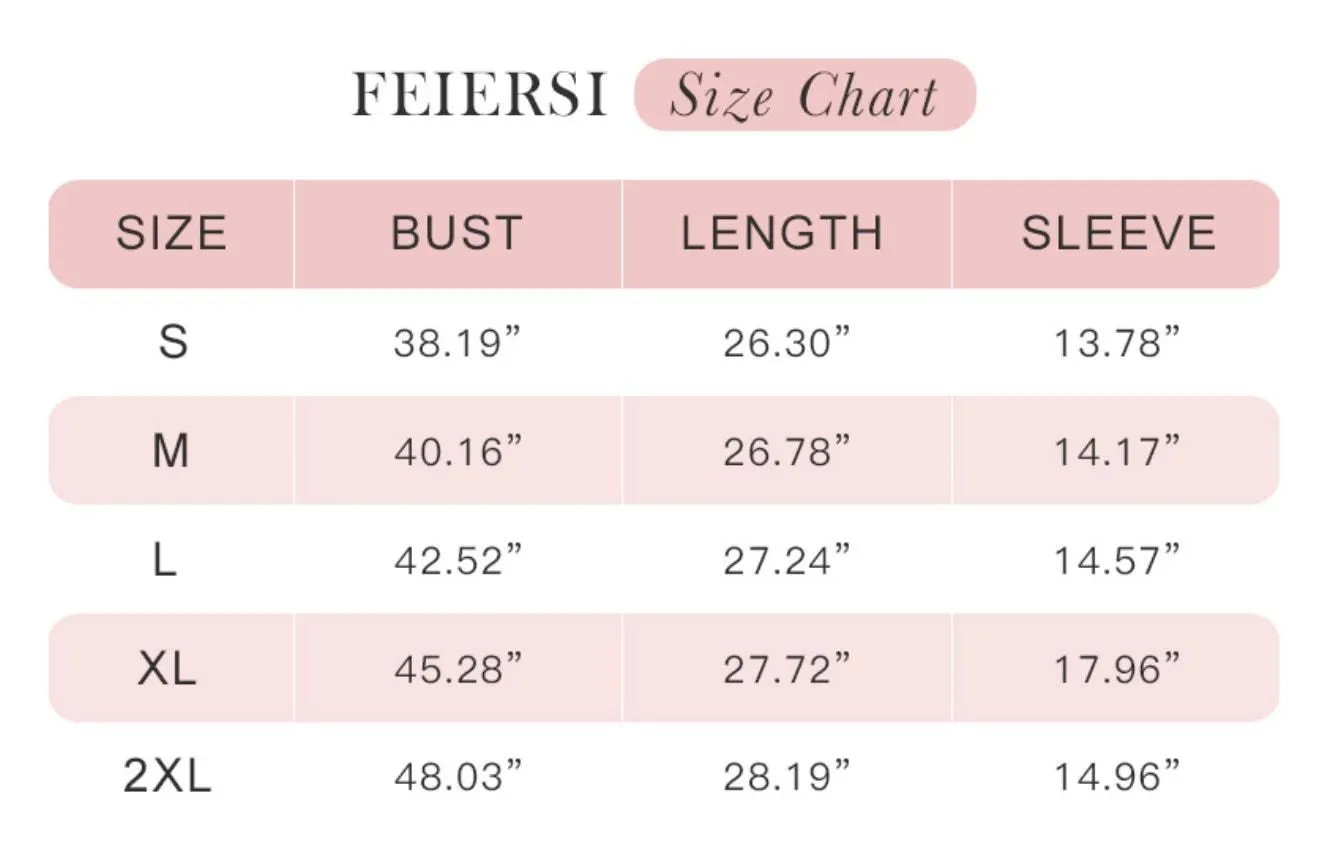Select the LENGTH column header
The width and height of the screenshot is (1338, 864).
(x=783, y=234)
